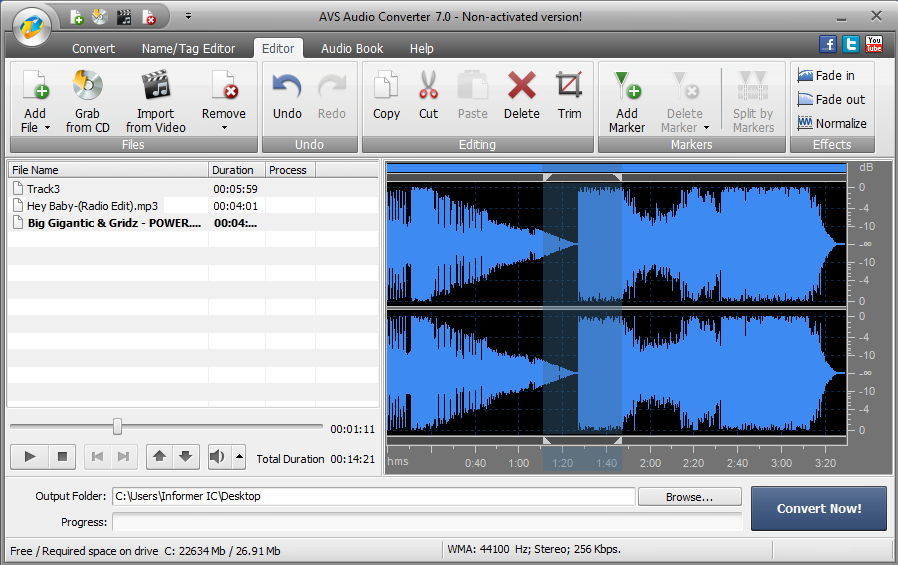Click quick-access grab from CD icon

click(x=100, y=17)
